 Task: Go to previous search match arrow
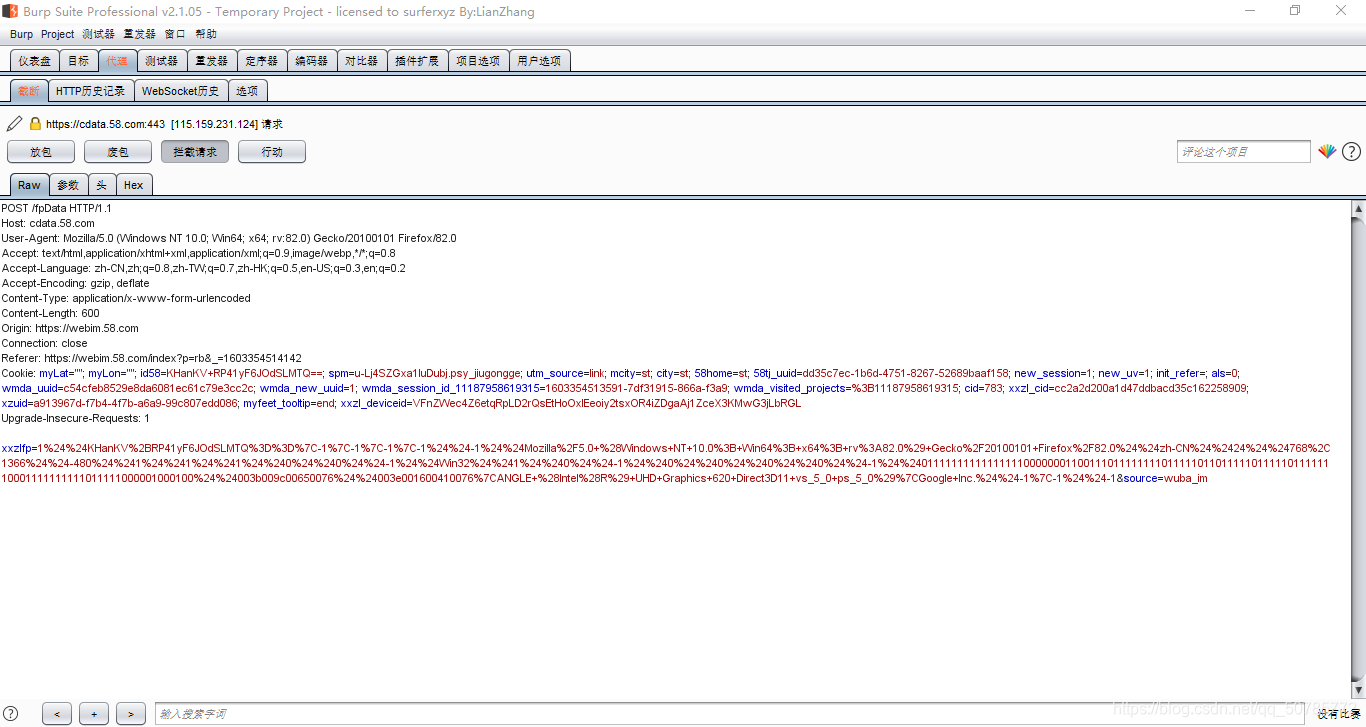point(57,713)
